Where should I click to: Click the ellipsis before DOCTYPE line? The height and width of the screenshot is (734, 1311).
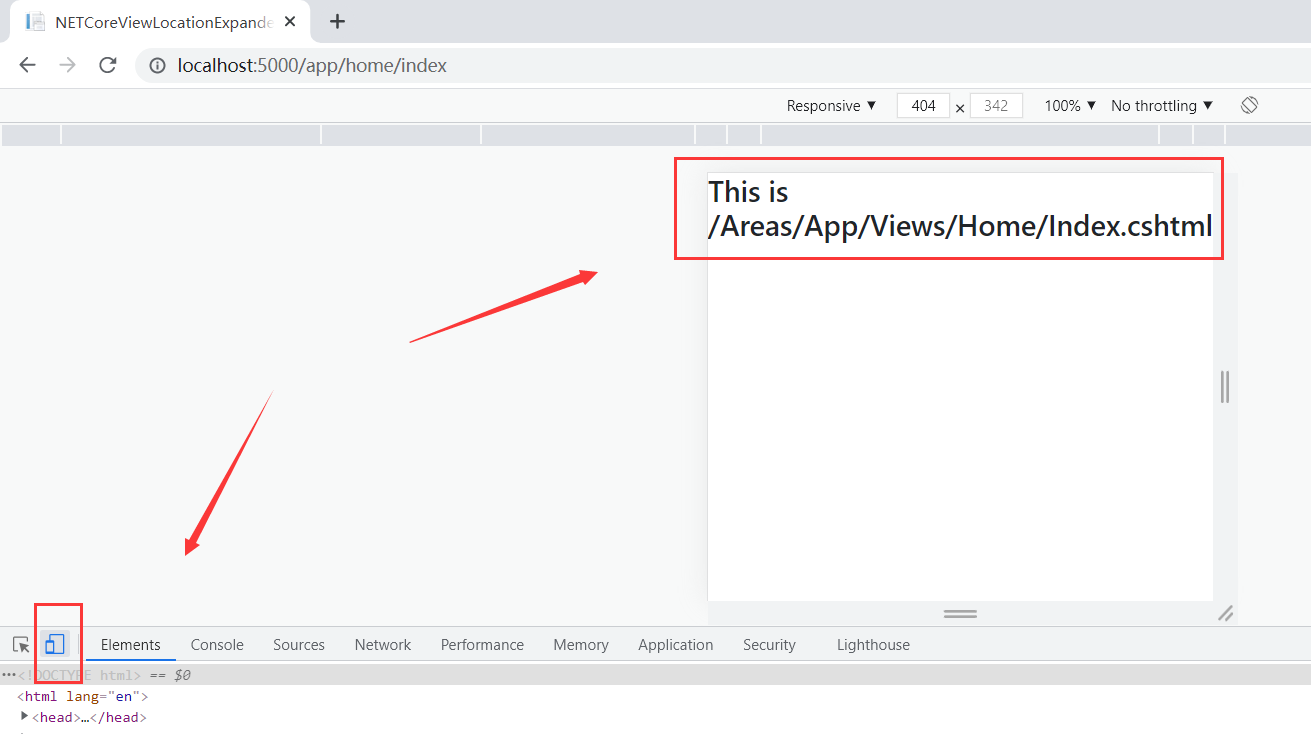[9, 675]
